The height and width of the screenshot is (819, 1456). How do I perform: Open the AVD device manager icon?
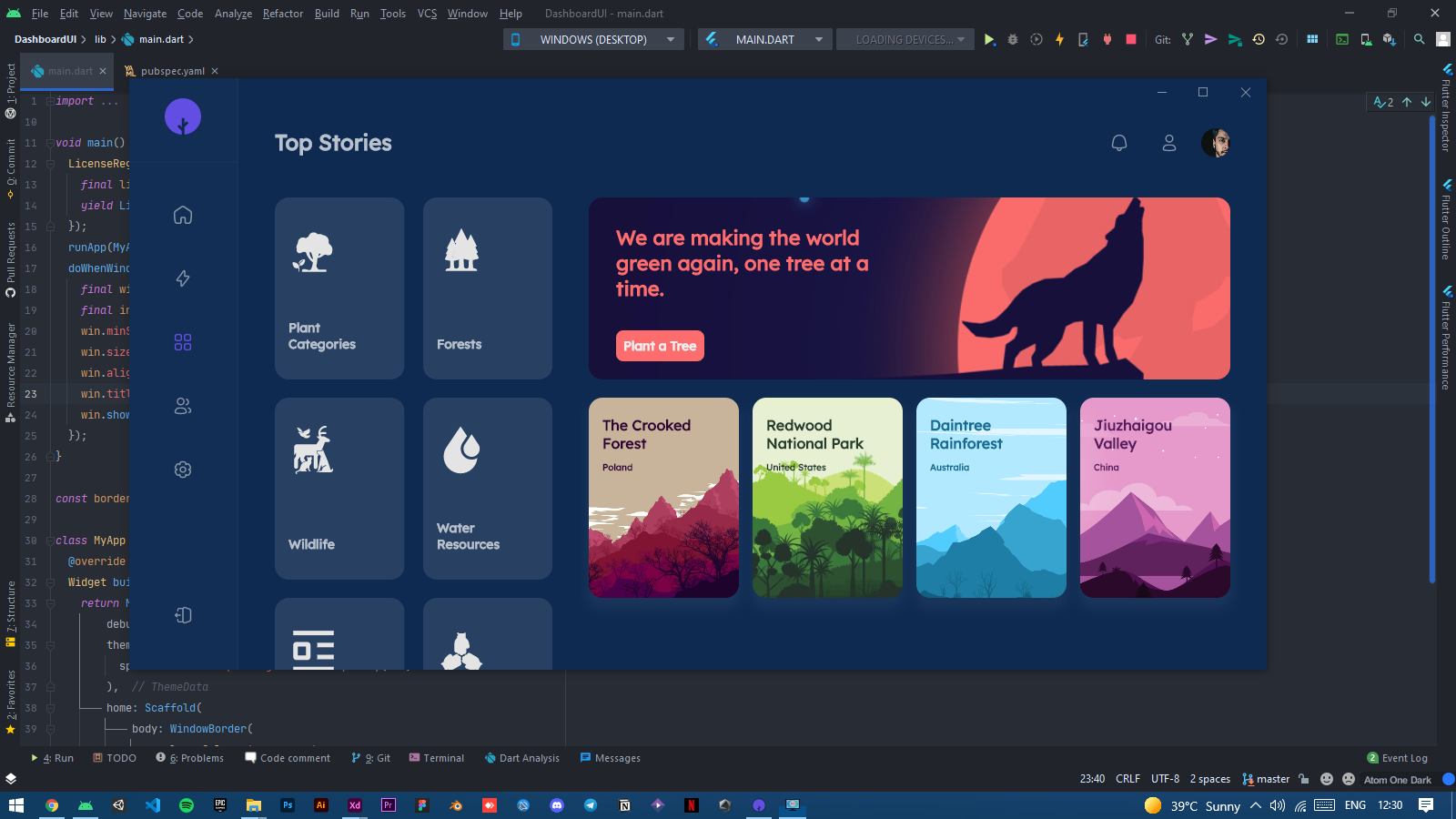pyautogui.click(x=1366, y=39)
